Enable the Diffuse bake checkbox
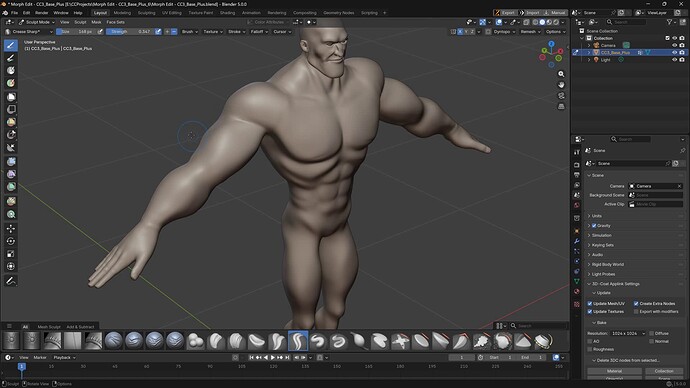The height and width of the screenshot is (388, 690). pyautogui.click(x=651, y=333)
